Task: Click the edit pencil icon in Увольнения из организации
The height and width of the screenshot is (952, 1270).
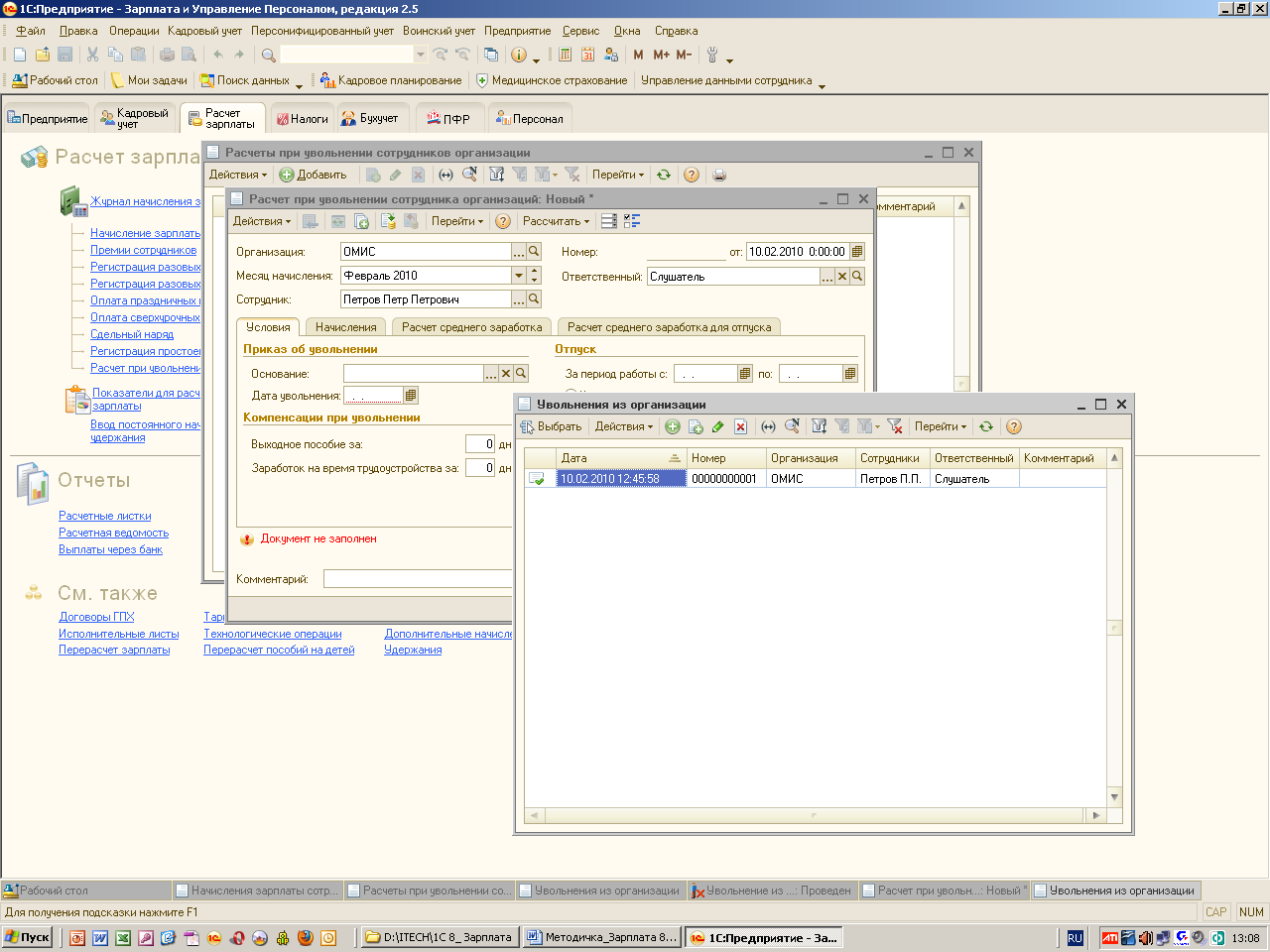Action: (x=717, y=426)
